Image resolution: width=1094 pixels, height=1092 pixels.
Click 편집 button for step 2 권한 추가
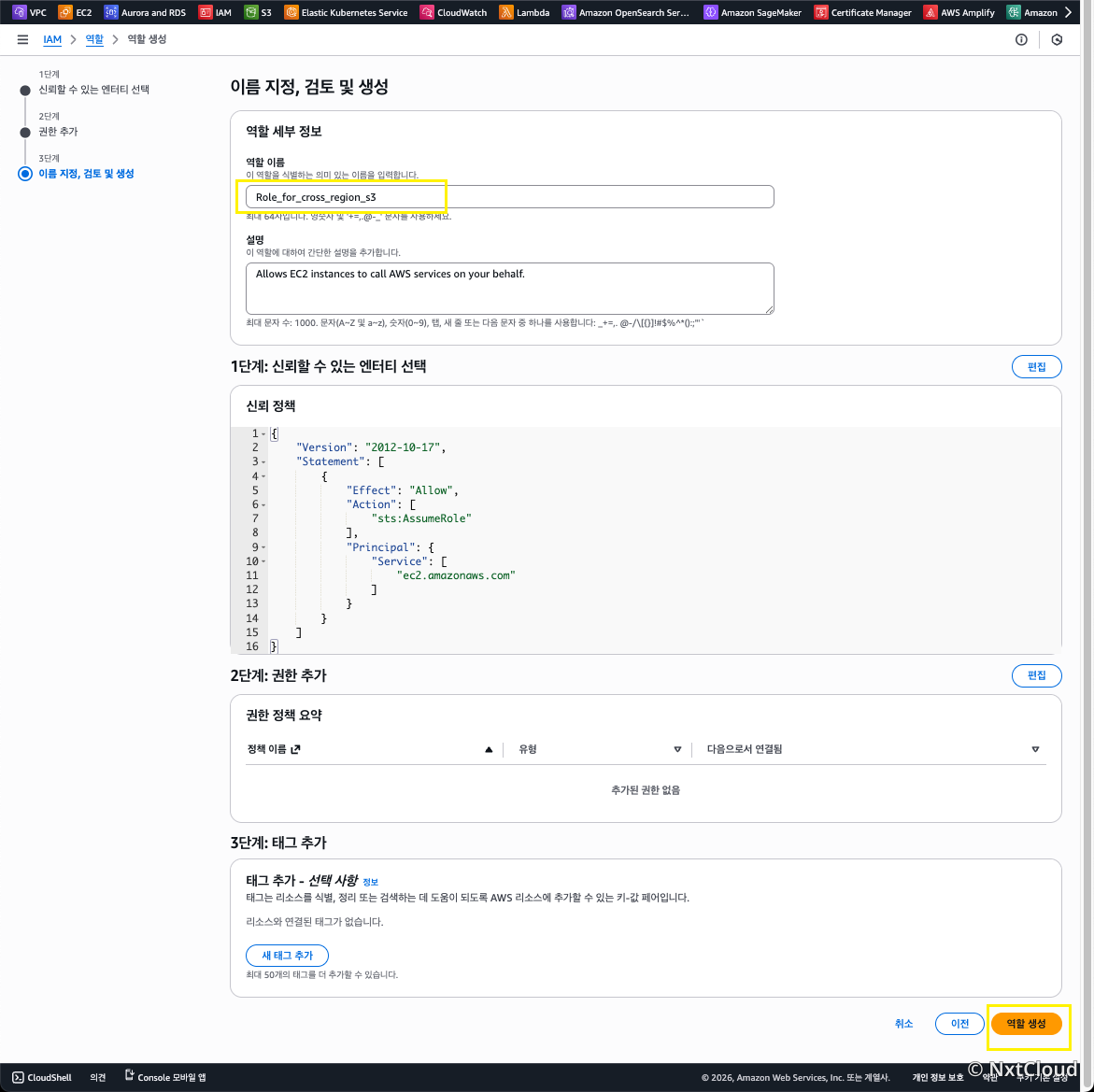[x=1036, y=675]
